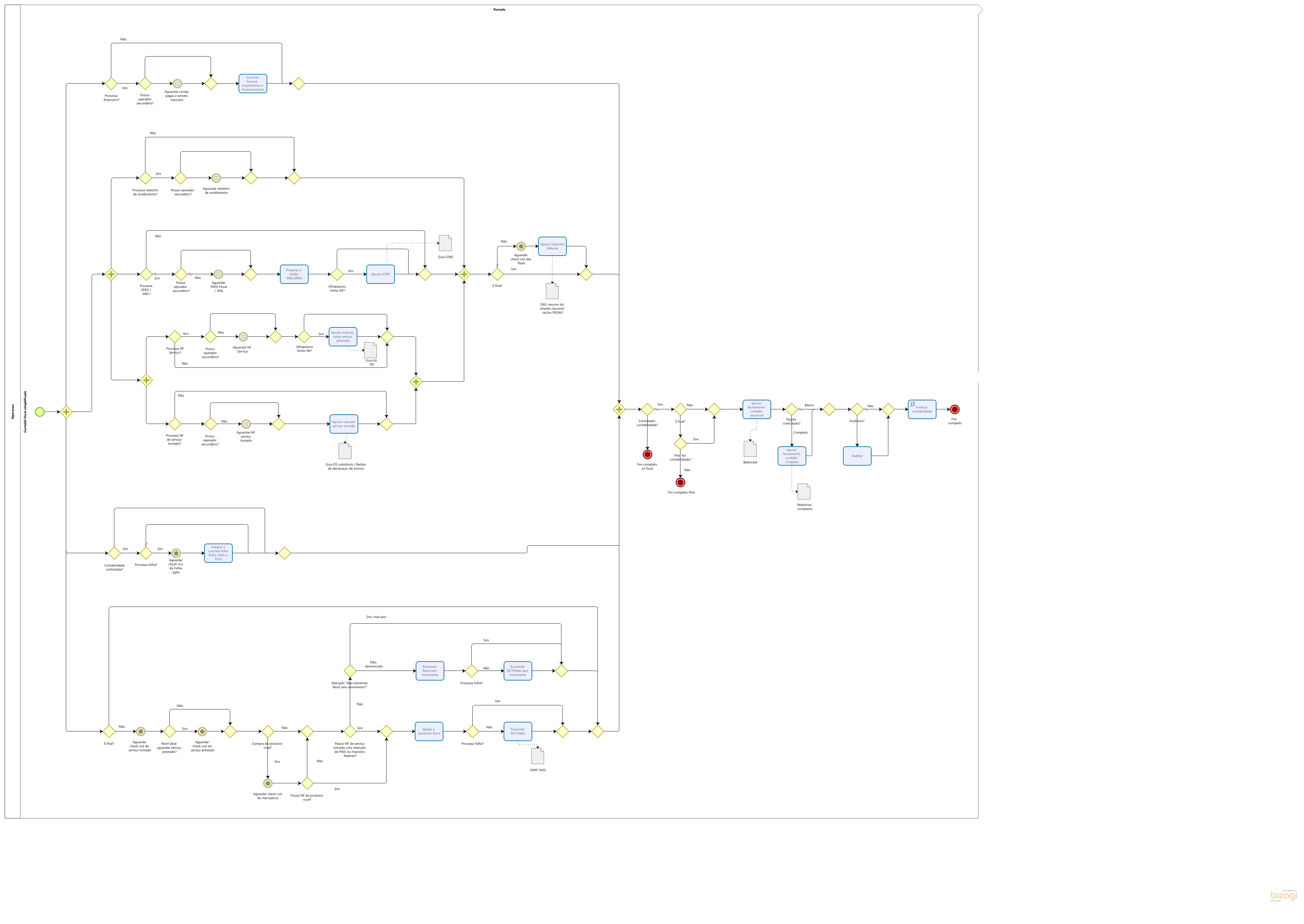
Task: Click the 'Reinf deve aguardar serviço prestado?' gateway
Action: coord(170,732)
